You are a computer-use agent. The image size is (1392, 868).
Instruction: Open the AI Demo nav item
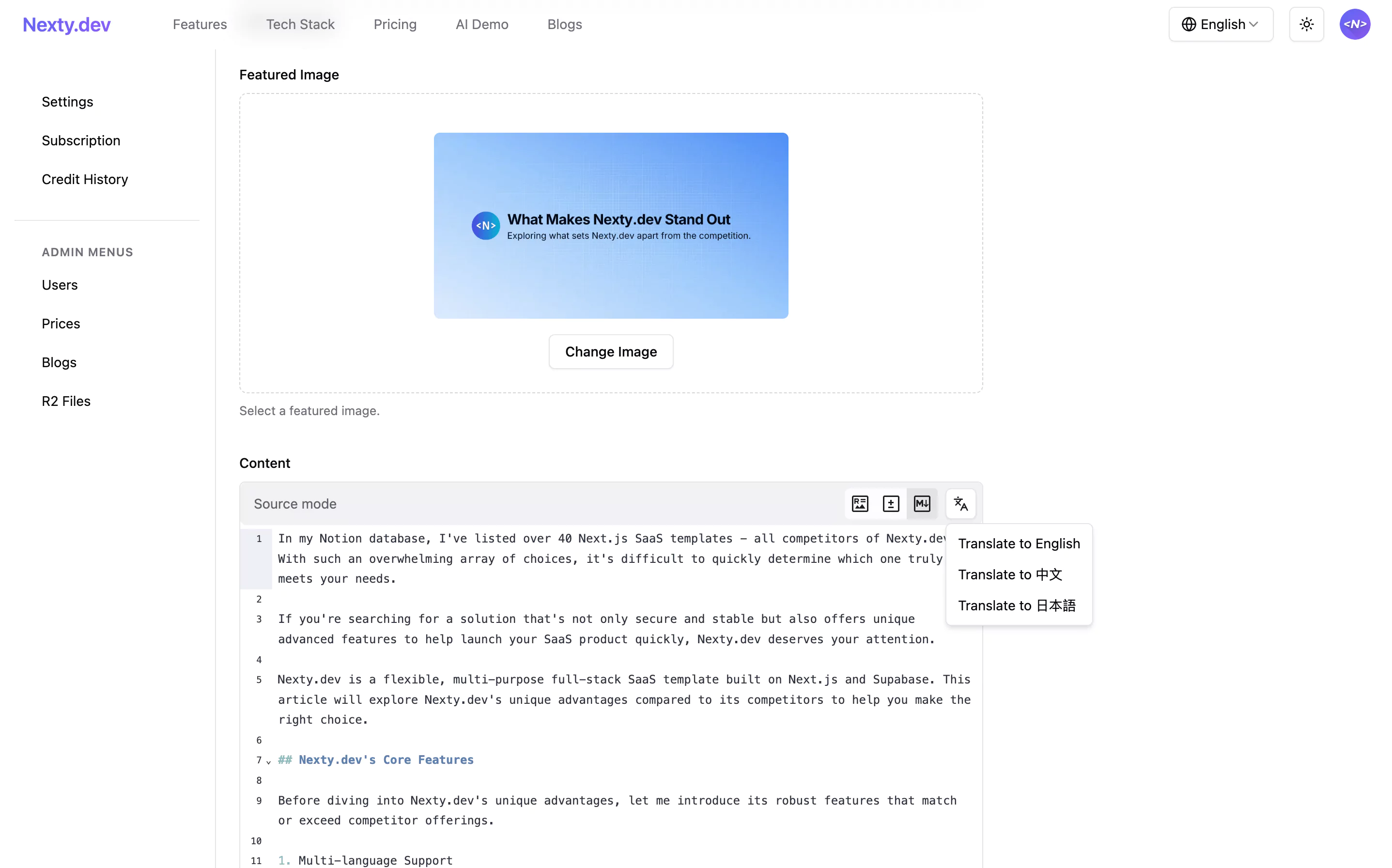pyautogui.click(x=481, y=24)
